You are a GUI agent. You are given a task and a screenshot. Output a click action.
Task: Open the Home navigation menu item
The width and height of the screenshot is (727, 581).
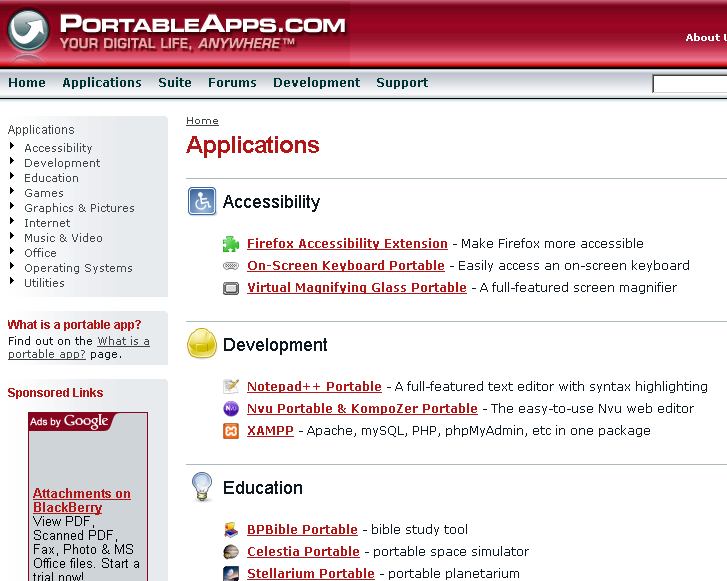27,83
